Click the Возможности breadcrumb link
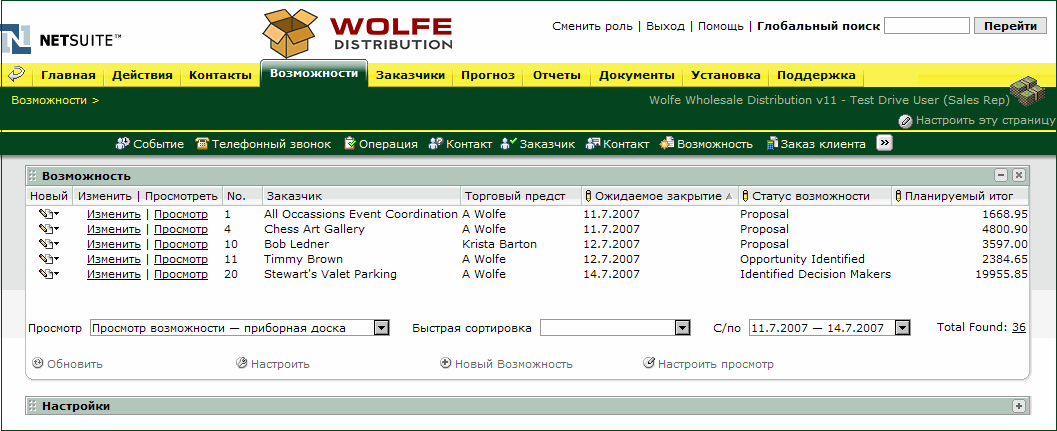Viewport: 1057px width, 431px height. [49, 100]
